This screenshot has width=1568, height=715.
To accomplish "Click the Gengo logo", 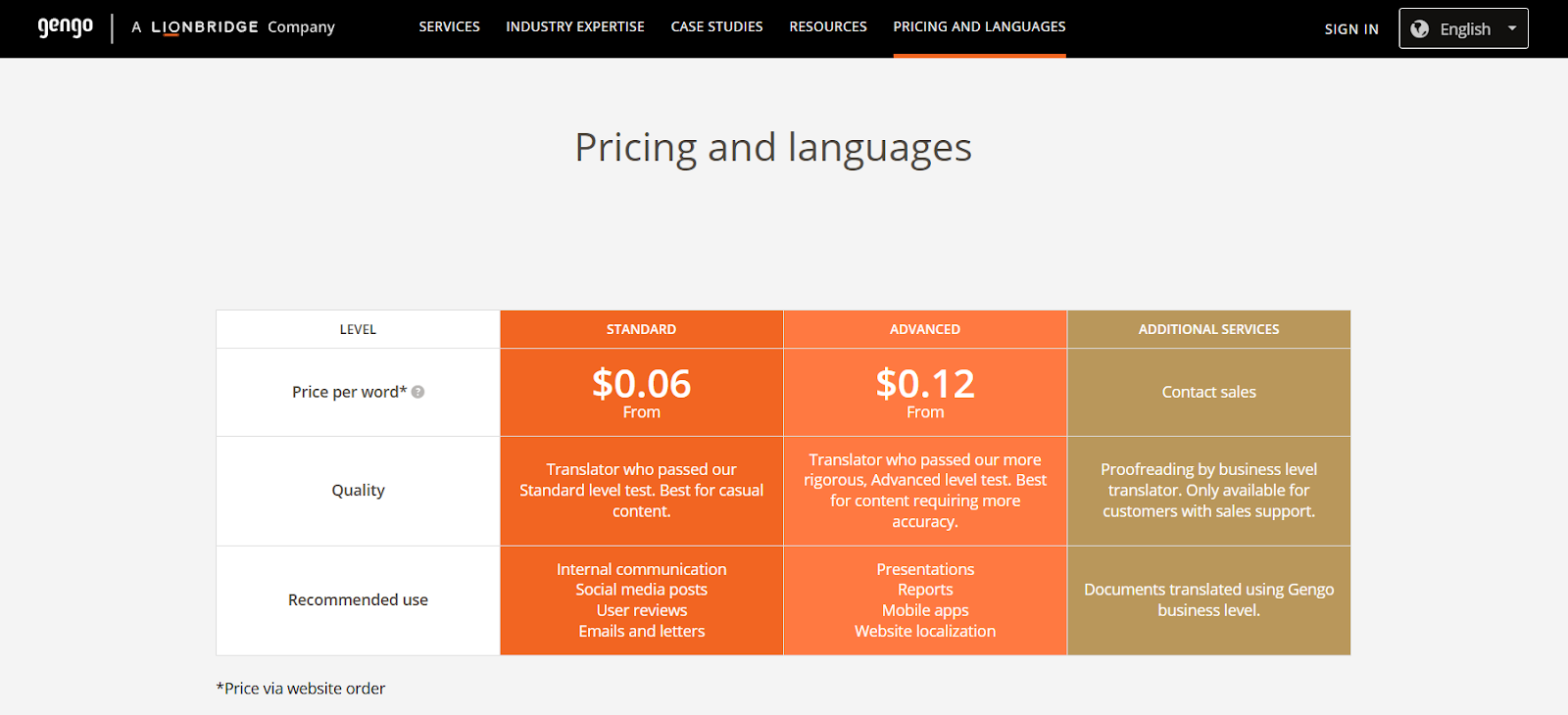I will point(65,27).
